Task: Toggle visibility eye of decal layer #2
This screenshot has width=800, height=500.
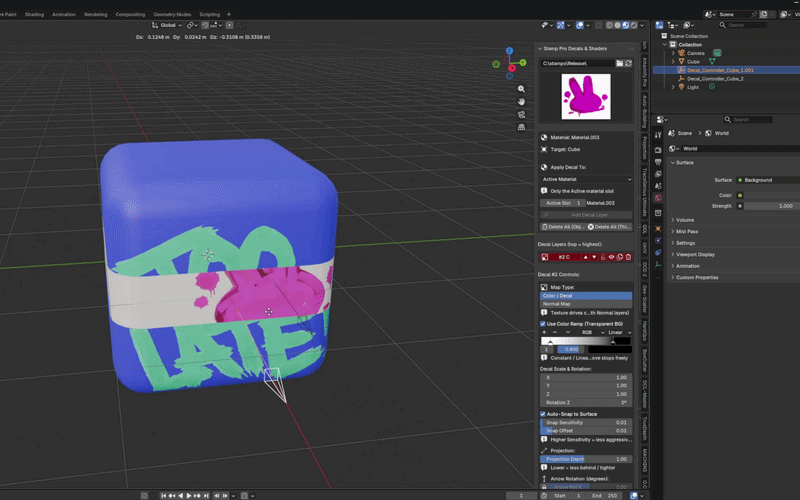Action: pos(611,257)
